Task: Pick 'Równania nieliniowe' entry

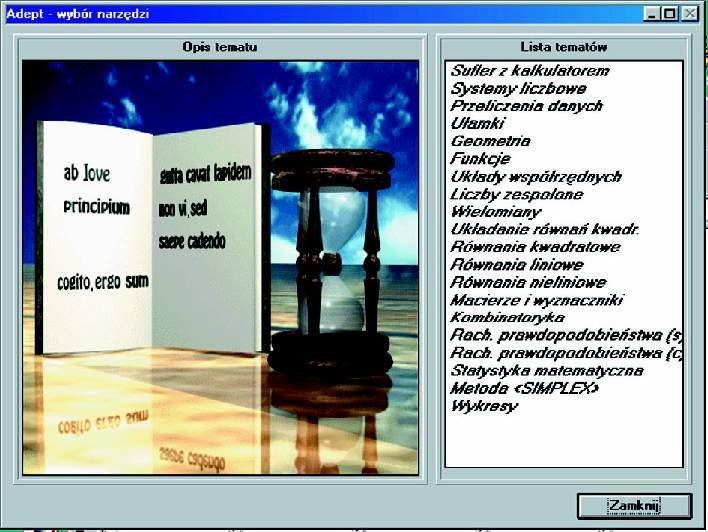Action: point(527,282)
